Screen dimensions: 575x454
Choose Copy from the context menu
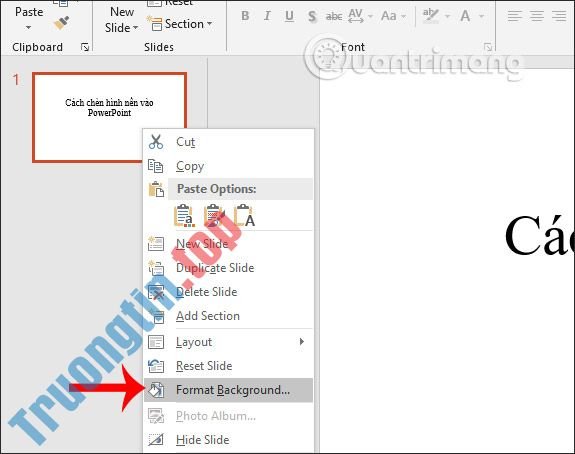pos(229,166)
